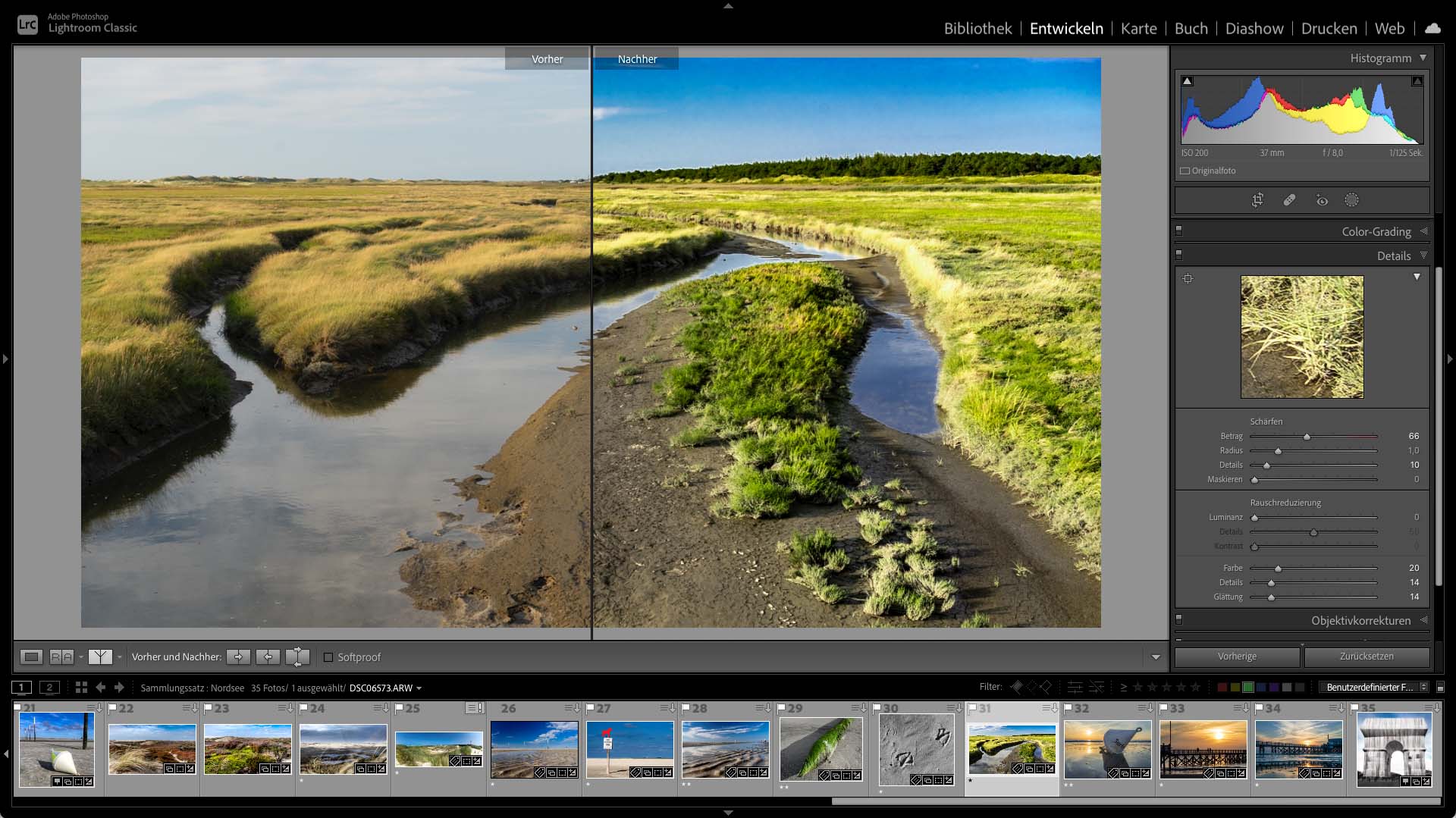1456x818 pixels.
Task: Switch to Loupe single view mode
Action: tap(31, 657)
